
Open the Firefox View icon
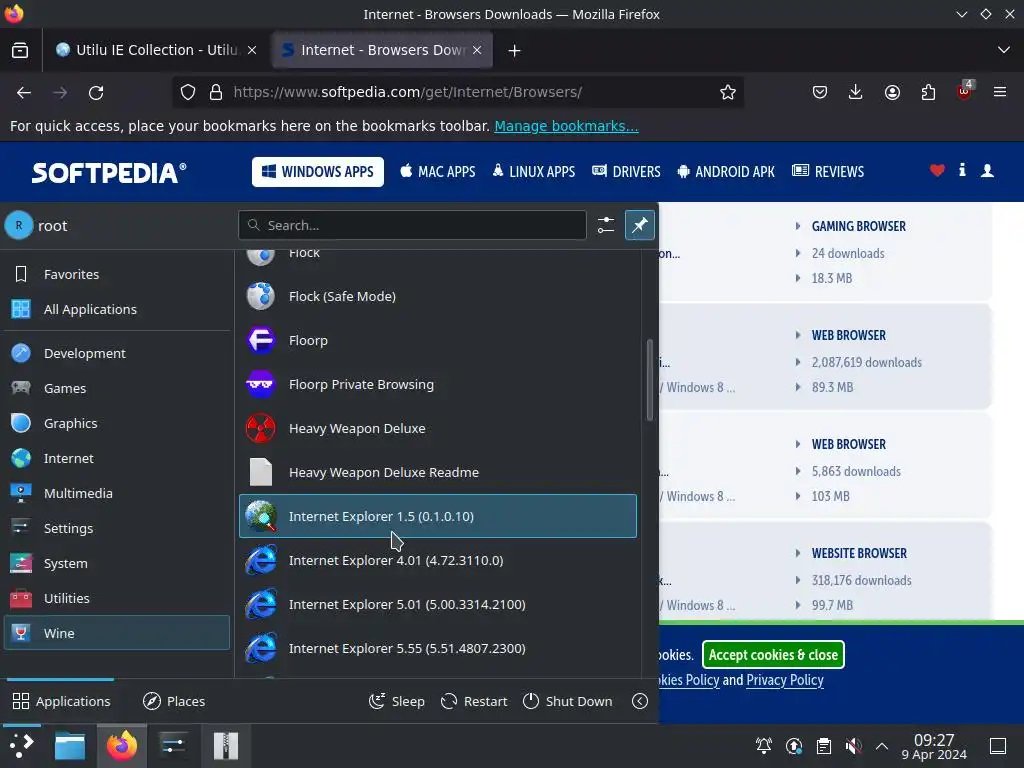[20, 50]
